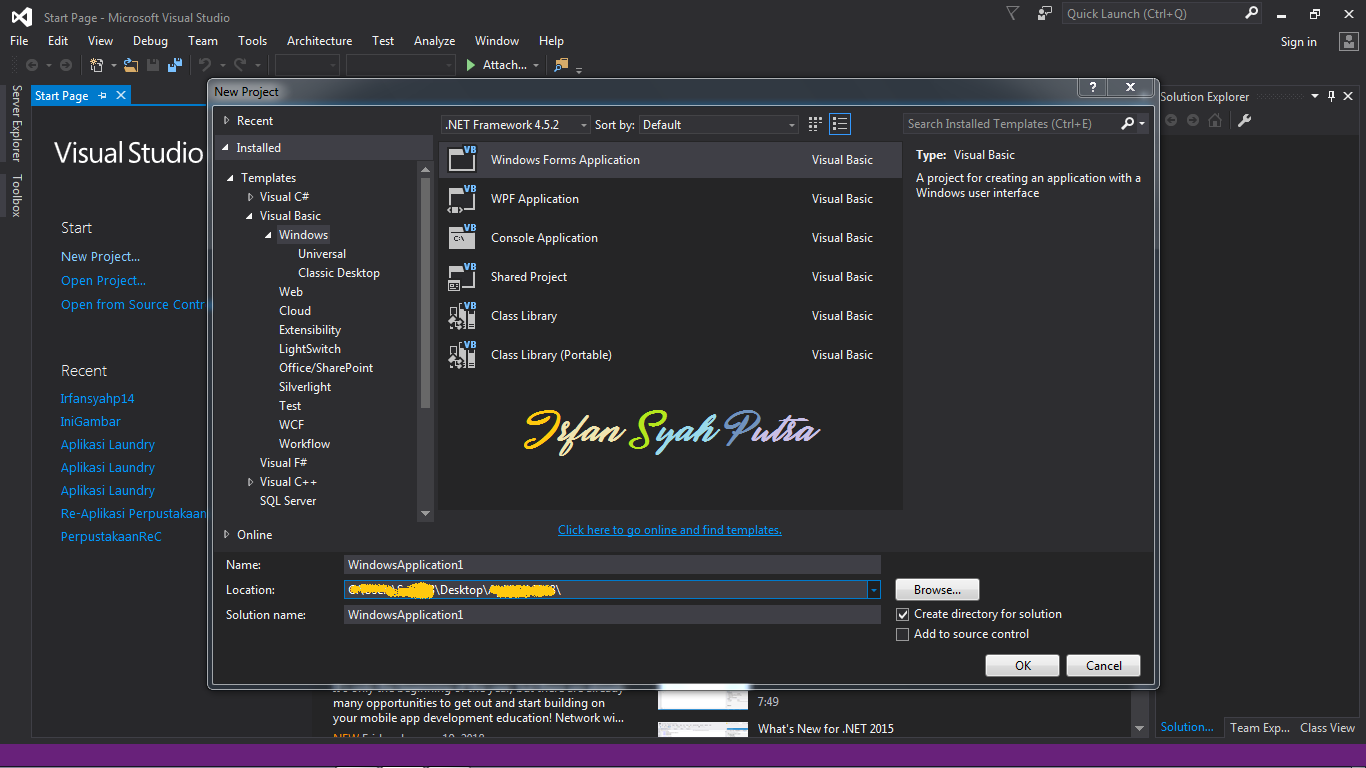Select the WPF Application template icon

462,199
